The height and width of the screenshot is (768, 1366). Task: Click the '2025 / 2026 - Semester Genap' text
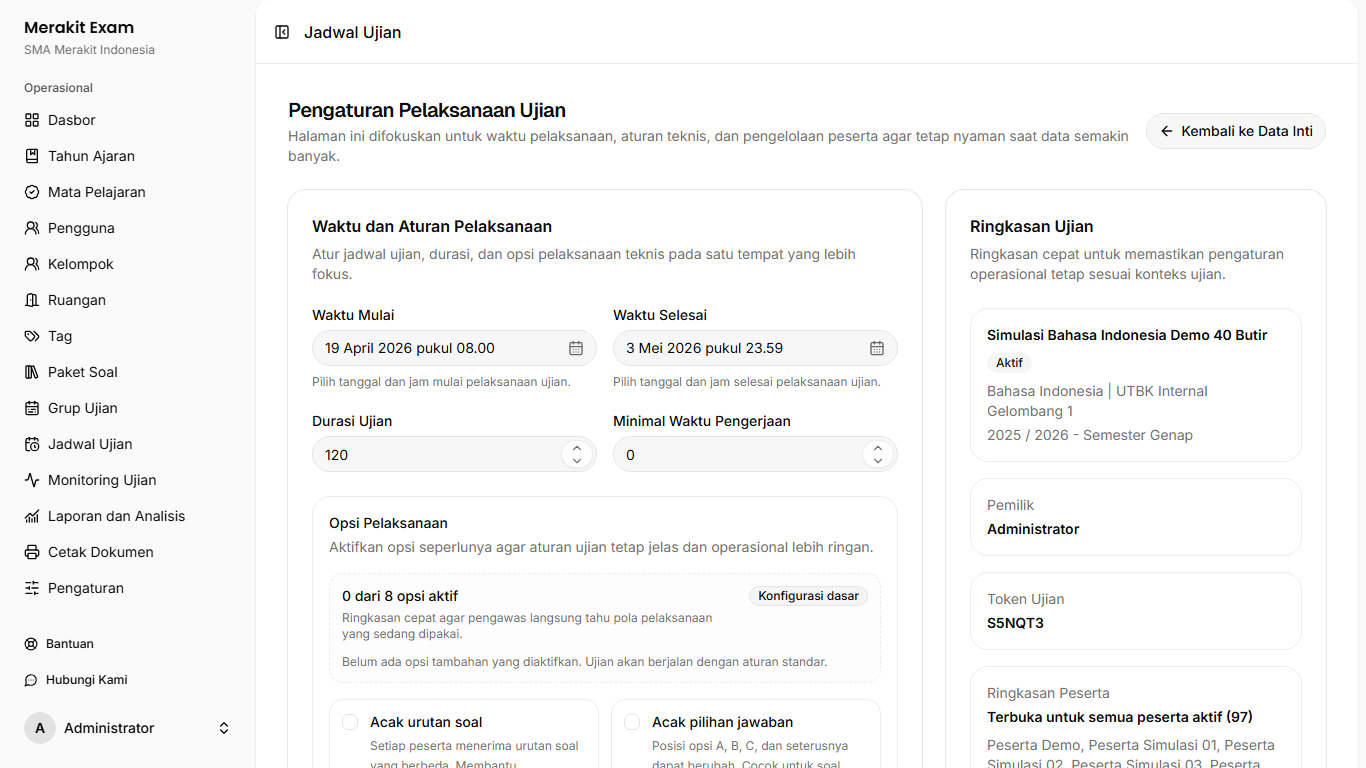click(x=1090, y=435)
